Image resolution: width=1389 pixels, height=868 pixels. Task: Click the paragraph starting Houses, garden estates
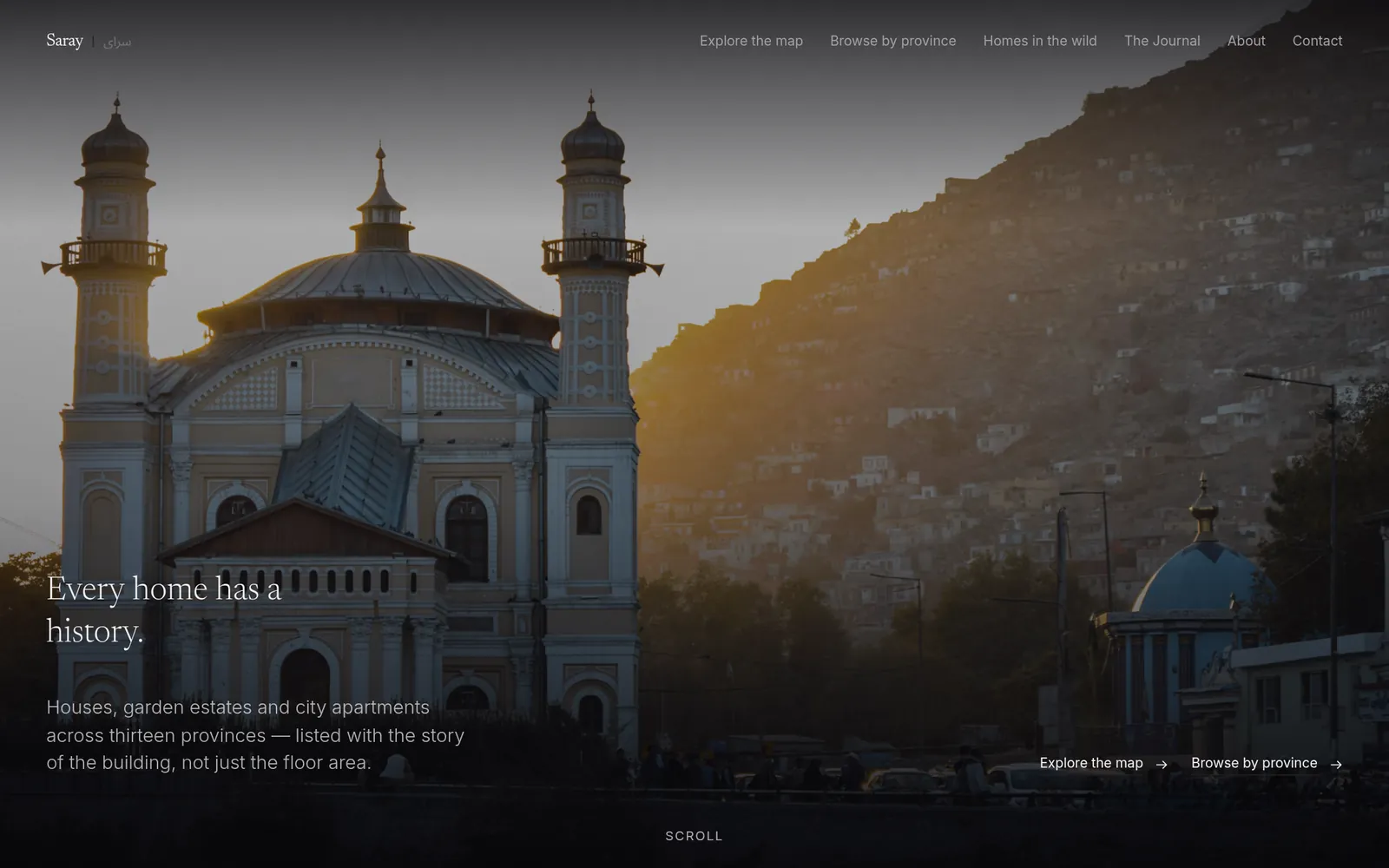point(255,735)
